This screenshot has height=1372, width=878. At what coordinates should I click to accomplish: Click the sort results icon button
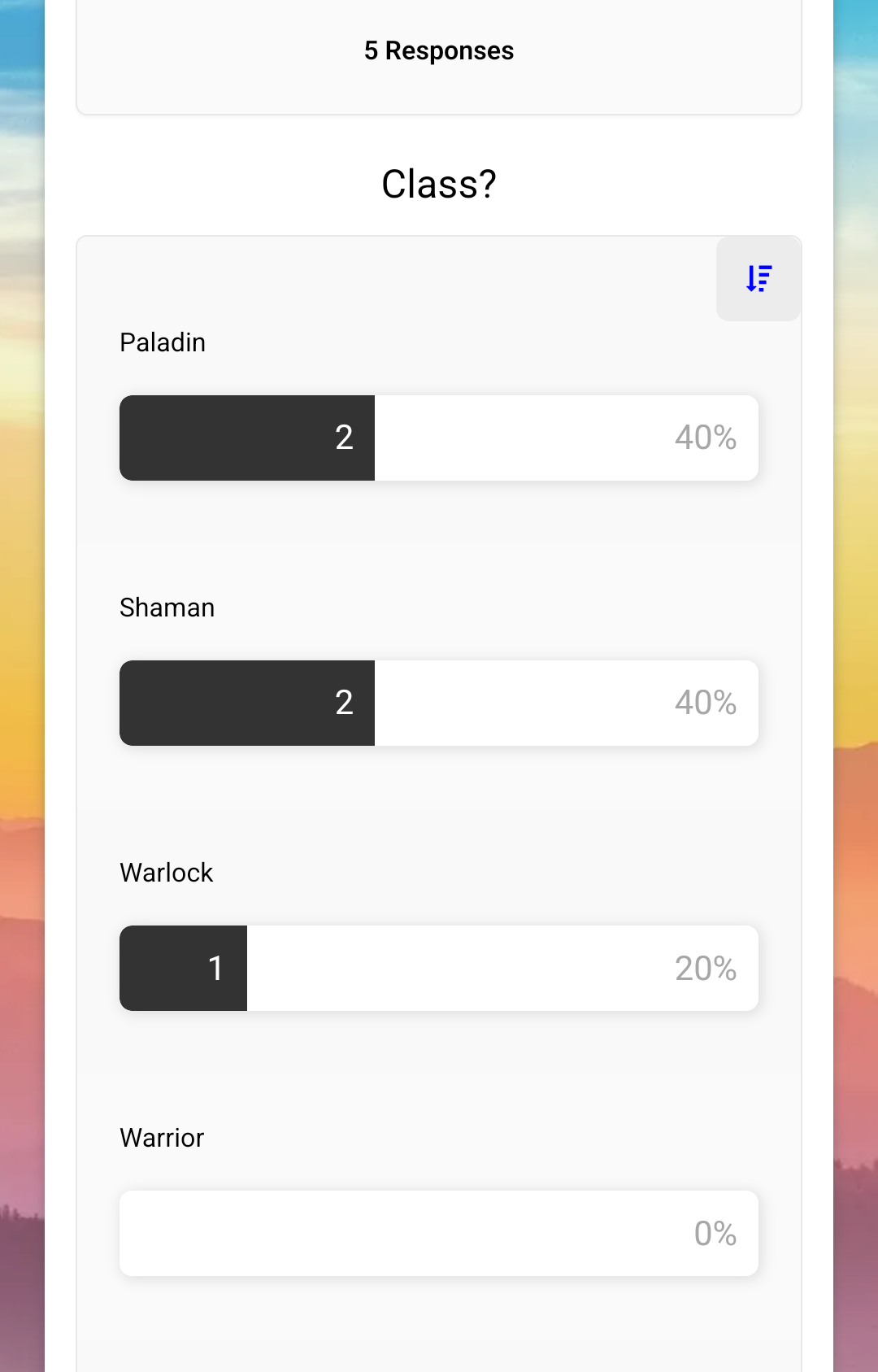[x=758, y=279]
